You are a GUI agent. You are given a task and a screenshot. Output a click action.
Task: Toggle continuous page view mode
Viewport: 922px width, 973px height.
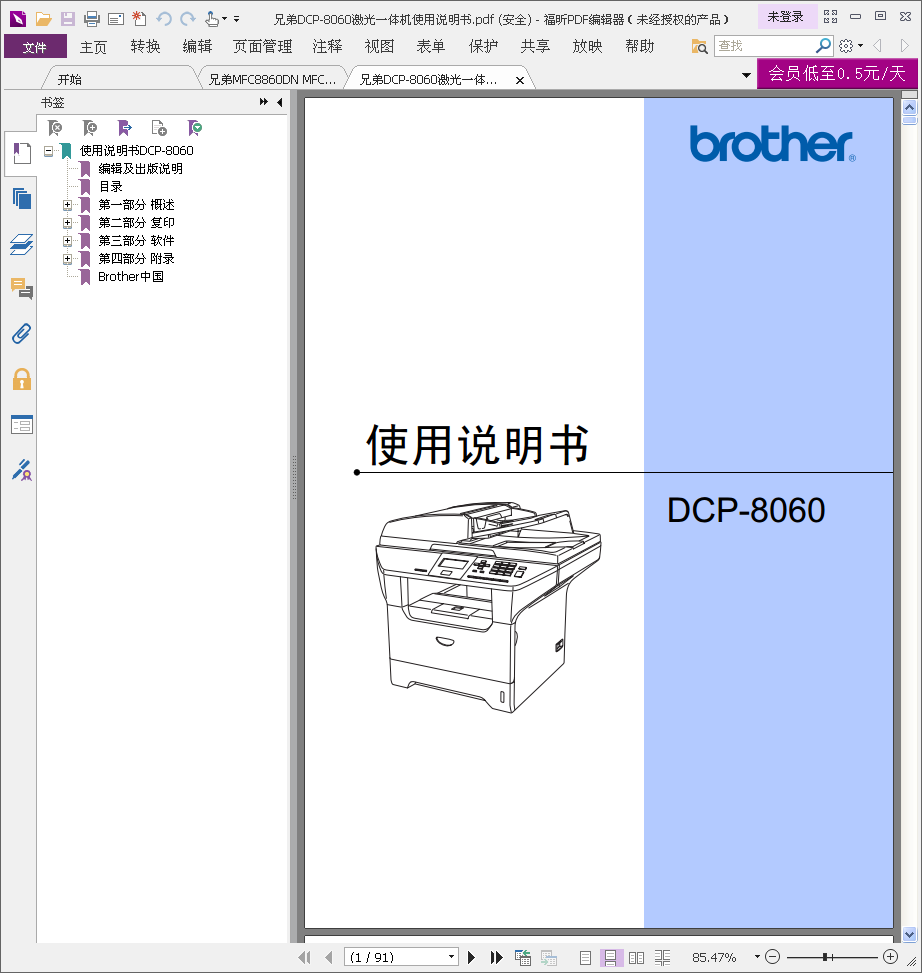pos(611,957)
